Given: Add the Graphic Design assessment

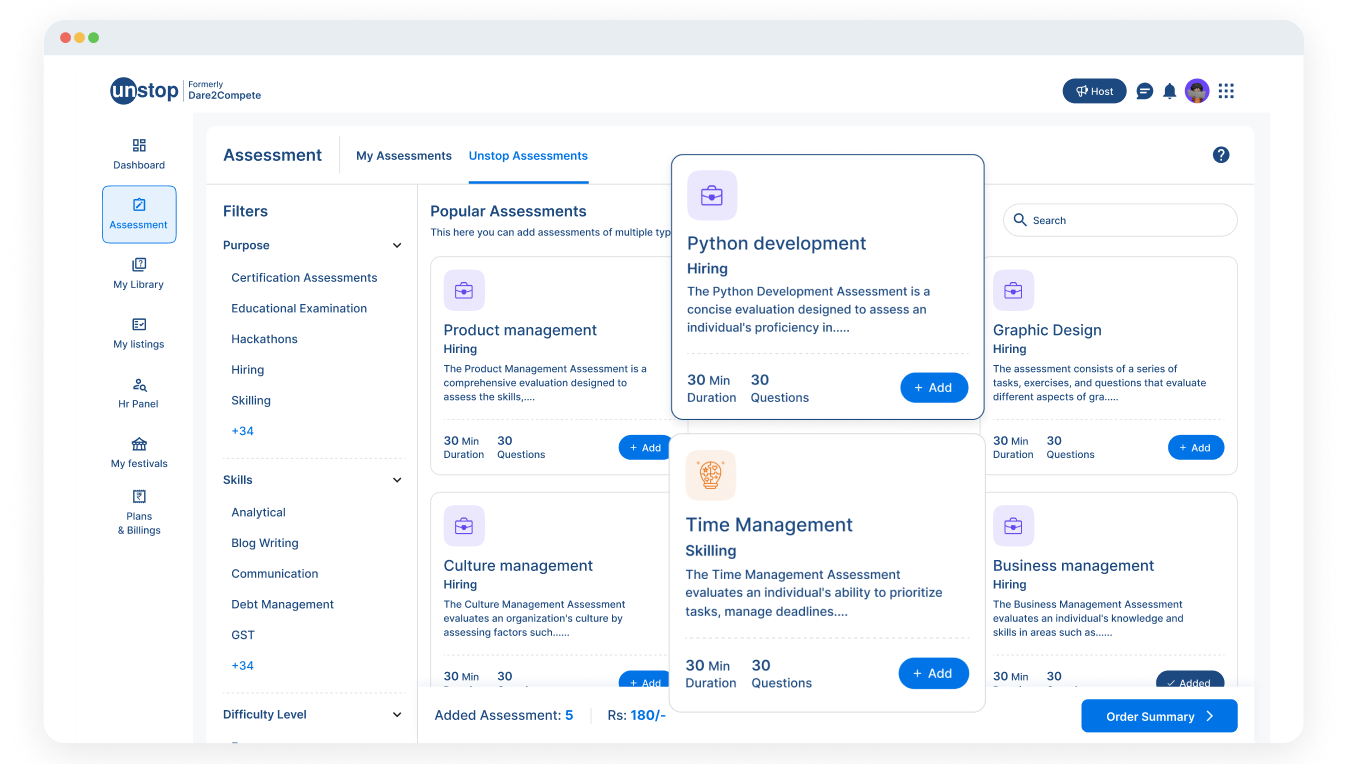Looking at the screenshot, I should pos(1196,447).
